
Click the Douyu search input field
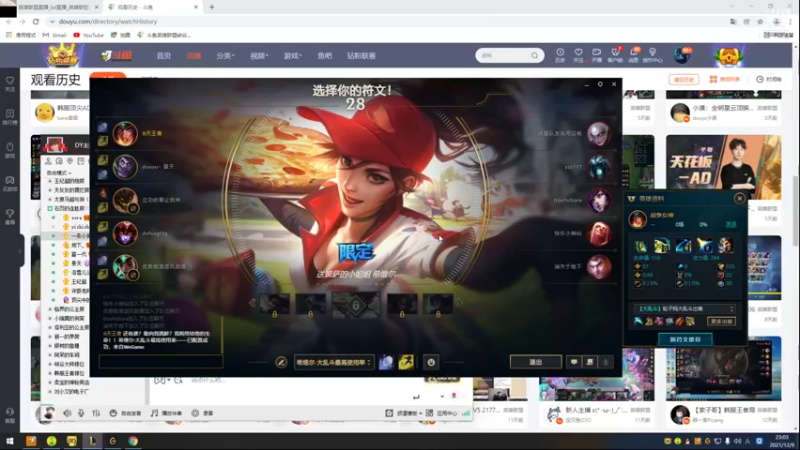point(504,55)
